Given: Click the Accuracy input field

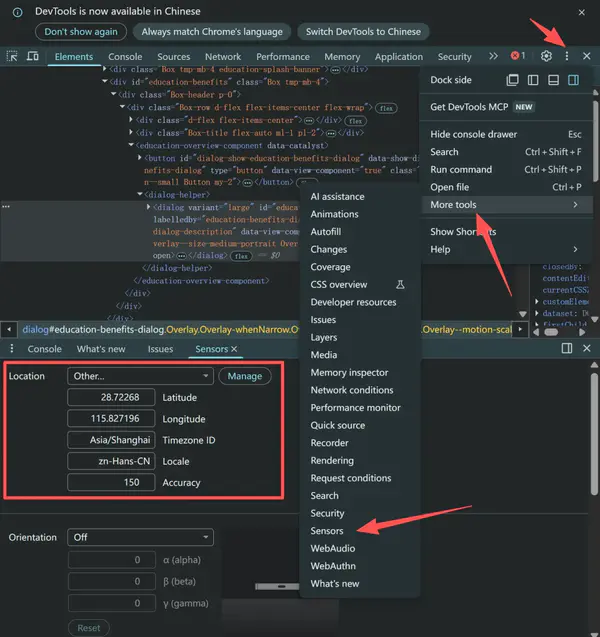Looking at the screenshot, I should (111, 482).
